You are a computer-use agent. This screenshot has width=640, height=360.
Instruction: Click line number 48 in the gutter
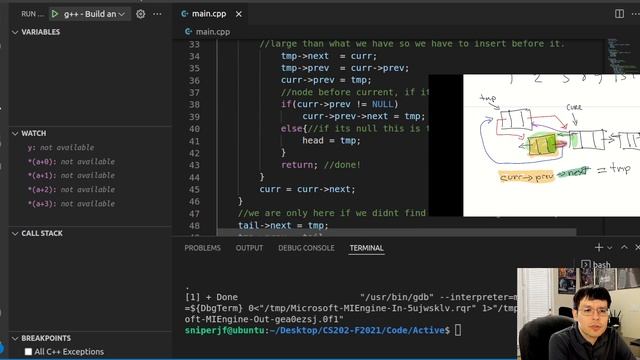194,226
